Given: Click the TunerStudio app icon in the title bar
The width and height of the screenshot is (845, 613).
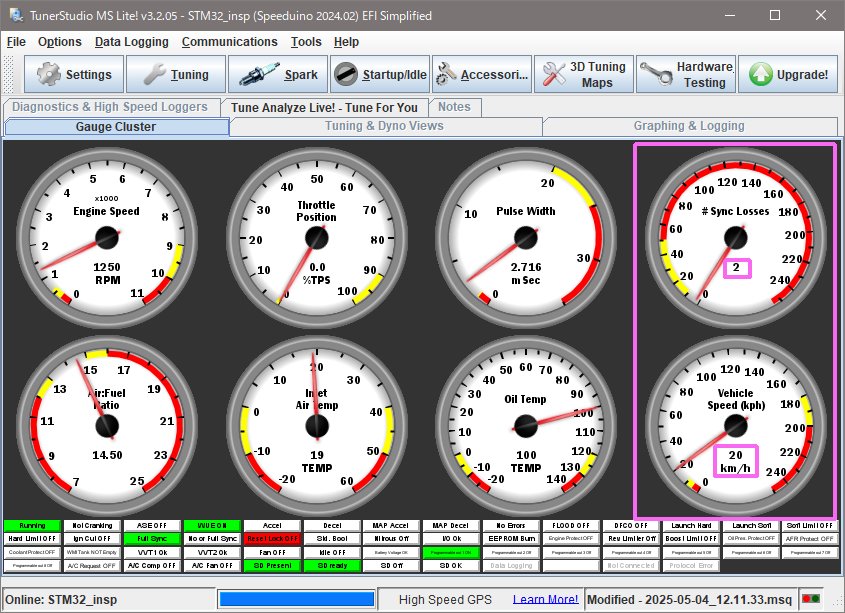Looking at the screenshot, I should pos(16,15).
